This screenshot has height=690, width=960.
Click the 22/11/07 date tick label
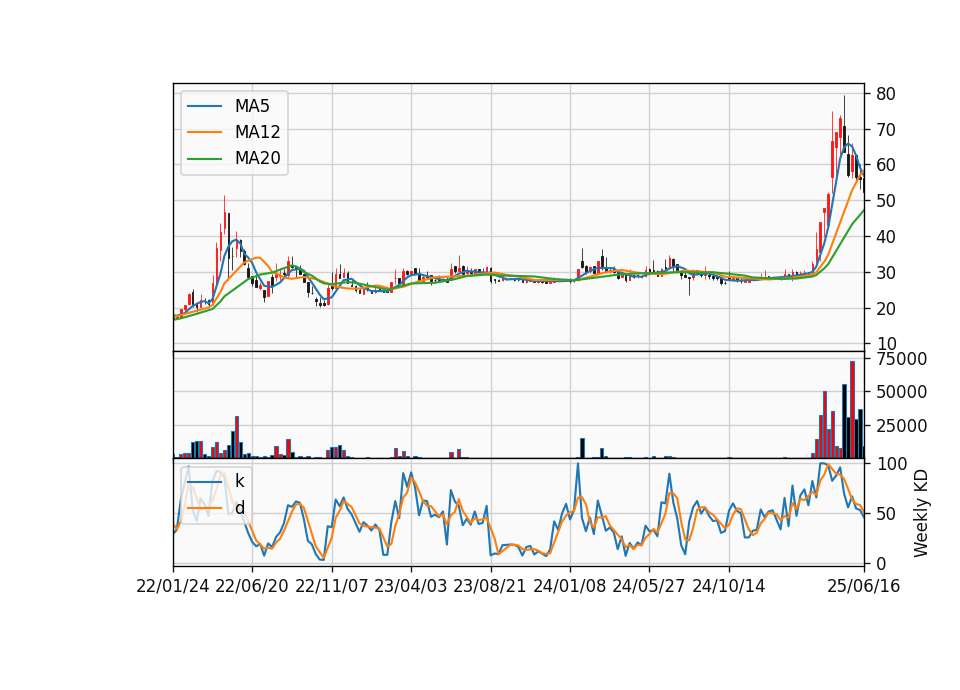click(x=332, y=586)
